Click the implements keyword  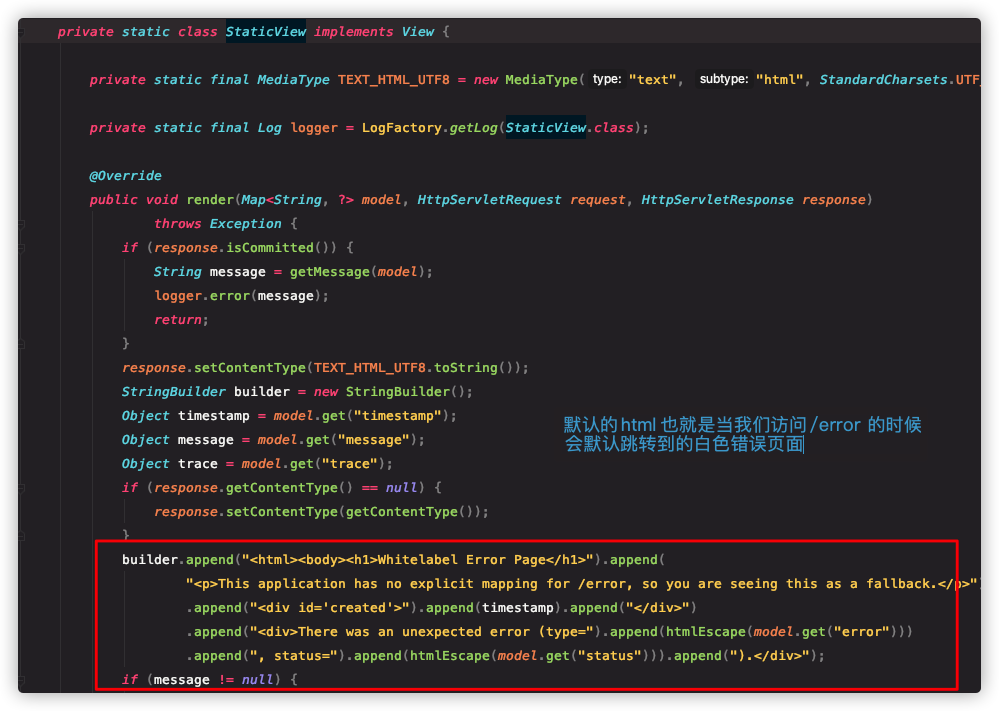click(x=354, y=32)
